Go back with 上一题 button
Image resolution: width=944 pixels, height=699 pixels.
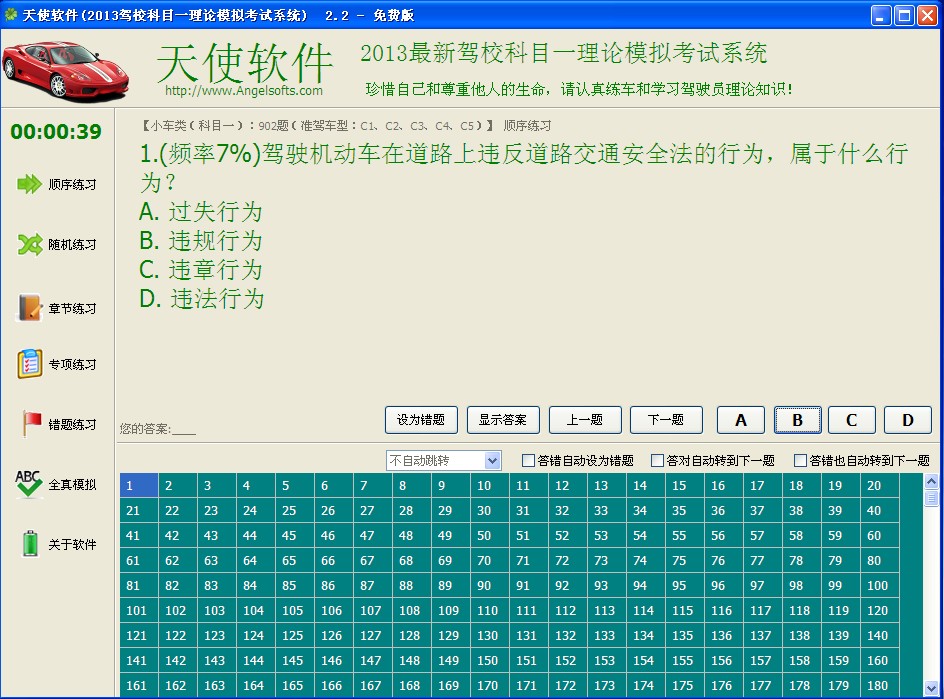click(x=585, y=420)
